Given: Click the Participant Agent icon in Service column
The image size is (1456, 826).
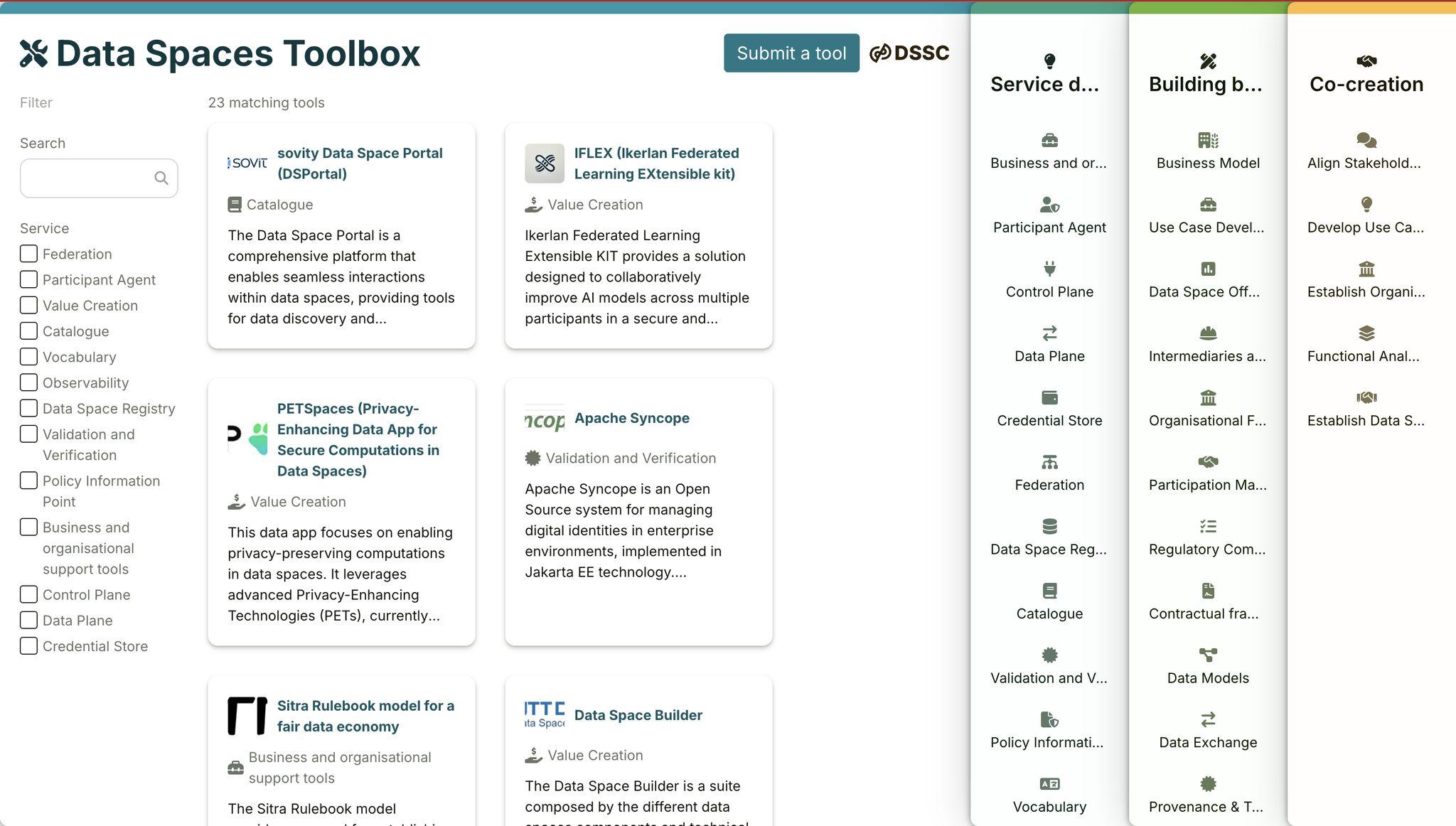Looking at the screenshot, I should coord(1049,205).
